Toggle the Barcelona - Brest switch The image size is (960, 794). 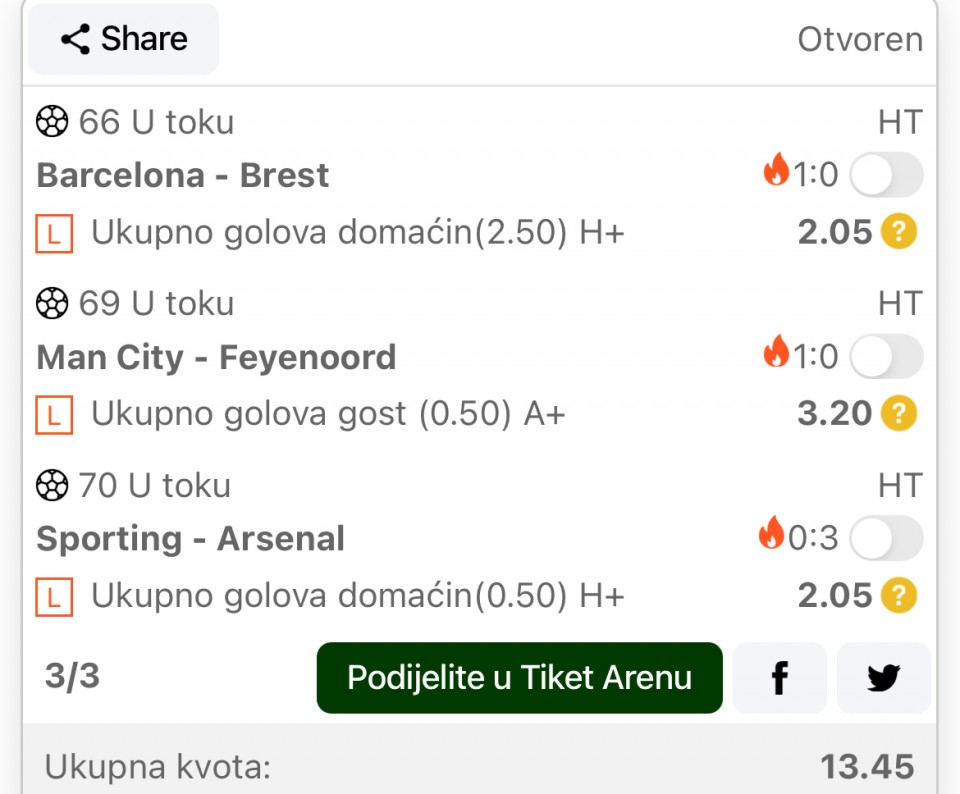886,176
